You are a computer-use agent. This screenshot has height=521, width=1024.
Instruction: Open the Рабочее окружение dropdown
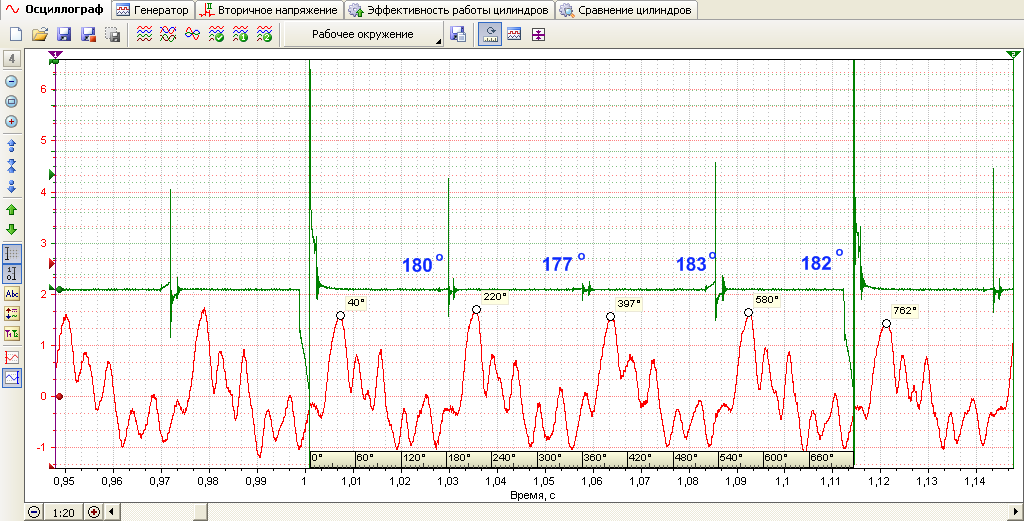pos(363,35)
